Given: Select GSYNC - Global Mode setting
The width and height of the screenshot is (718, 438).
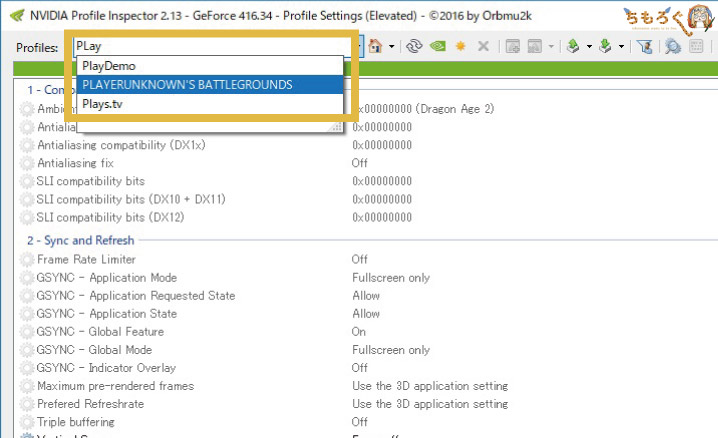Looking at the screenshot, I should [x=94, y=350].
